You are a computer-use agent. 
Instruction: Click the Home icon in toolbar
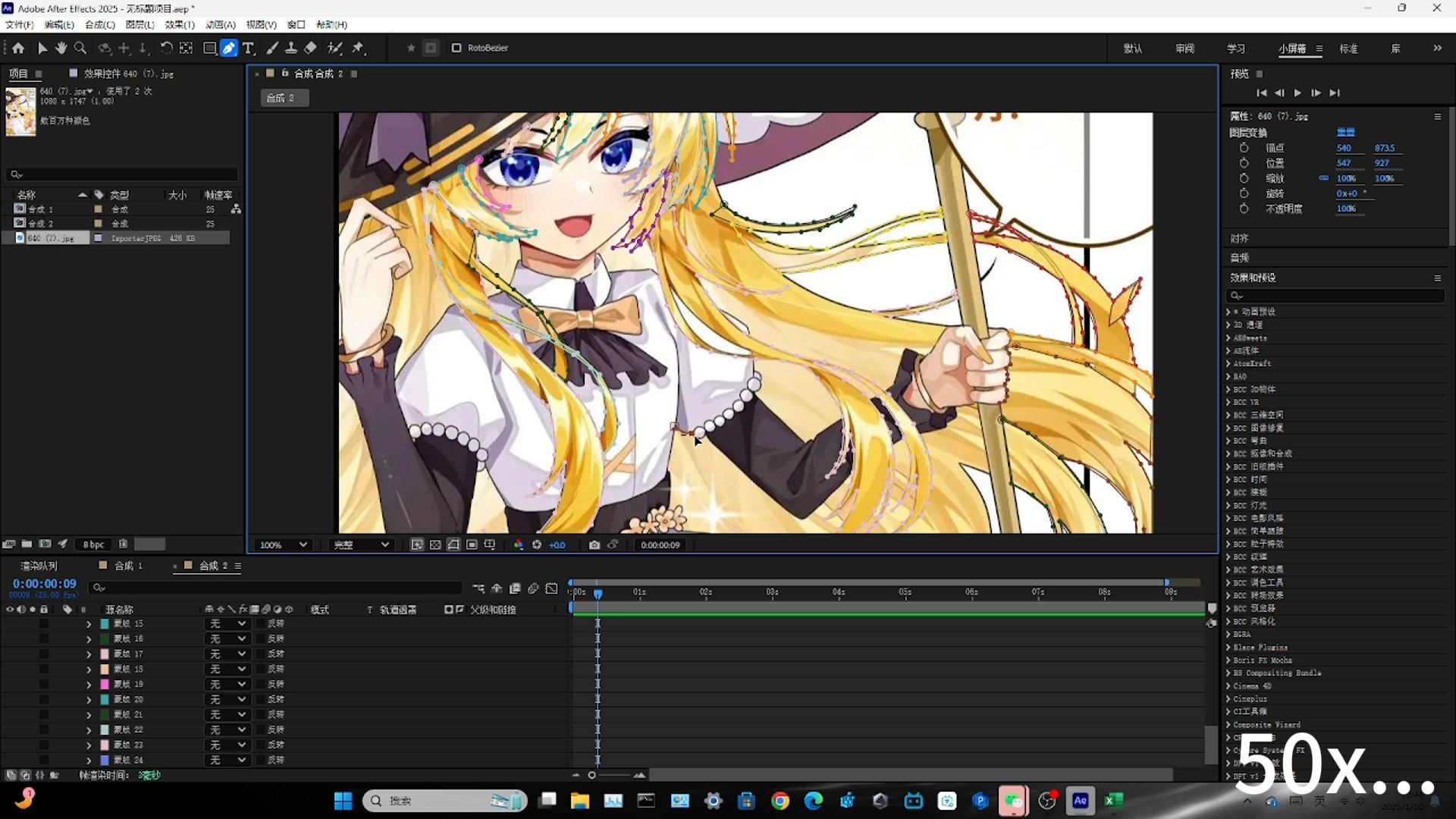pyautogui.click(x=18, y=48)
